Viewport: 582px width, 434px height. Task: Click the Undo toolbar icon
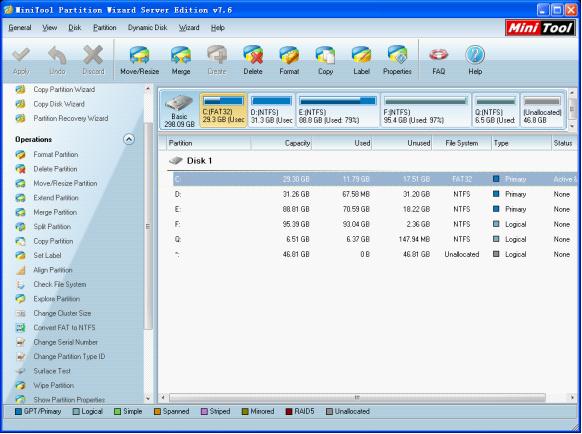pyautogui.click(x=57, y=61)
